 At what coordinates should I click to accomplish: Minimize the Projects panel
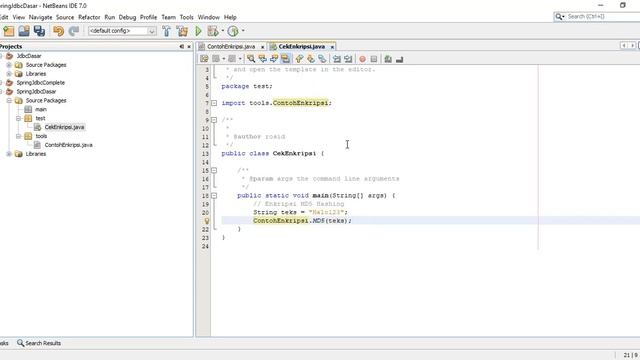[x=182, y=47]
